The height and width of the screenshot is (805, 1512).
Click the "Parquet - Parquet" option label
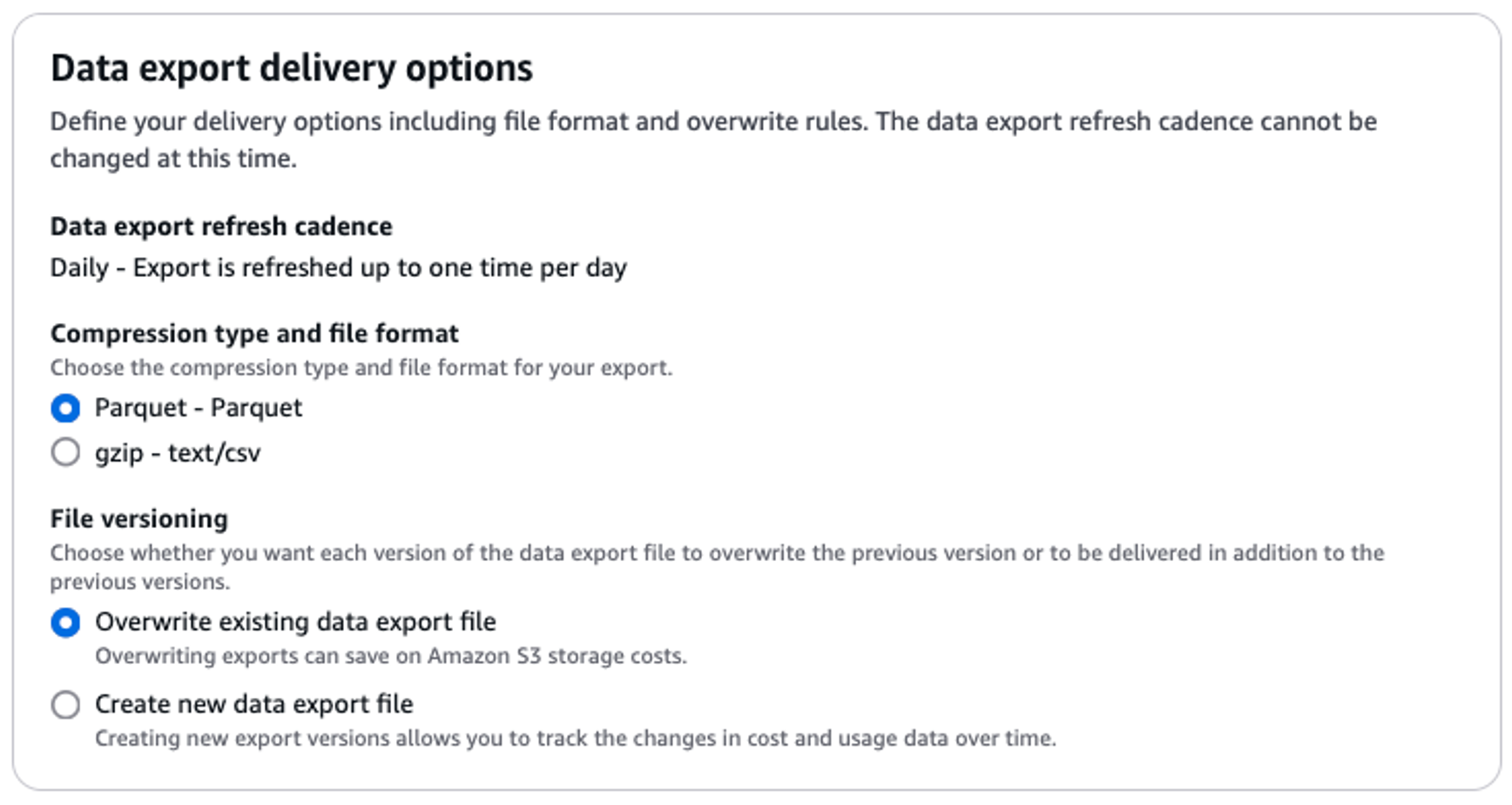(x=199, y=408)
